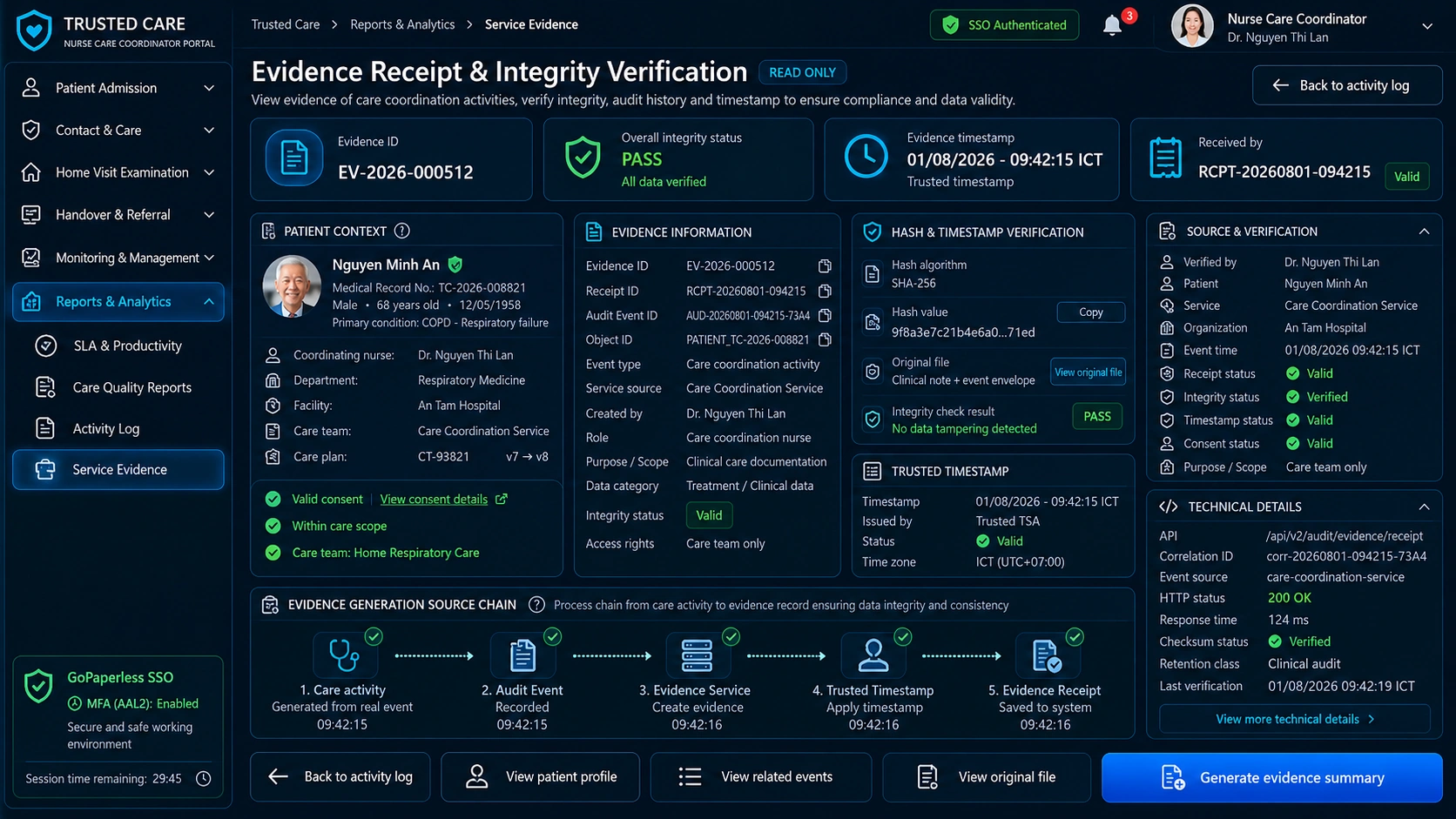Click verified badge next to Nguyen Minh An
1456x819 pixels.
tap(455, 264)
